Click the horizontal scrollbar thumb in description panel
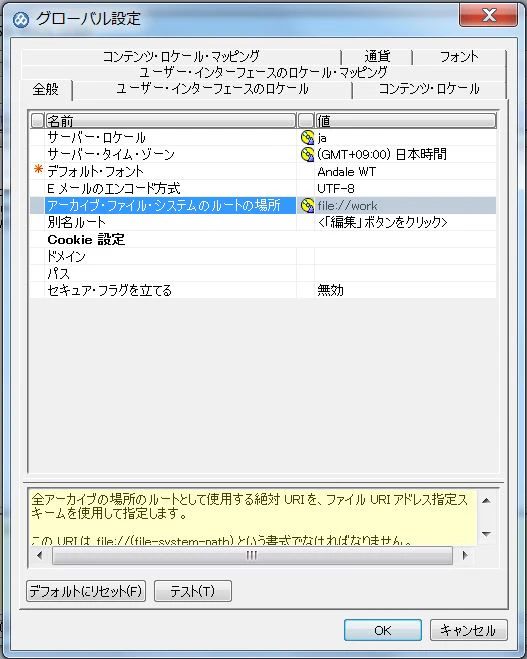This screenshot has width=527, height=659. tap(252, 555)
